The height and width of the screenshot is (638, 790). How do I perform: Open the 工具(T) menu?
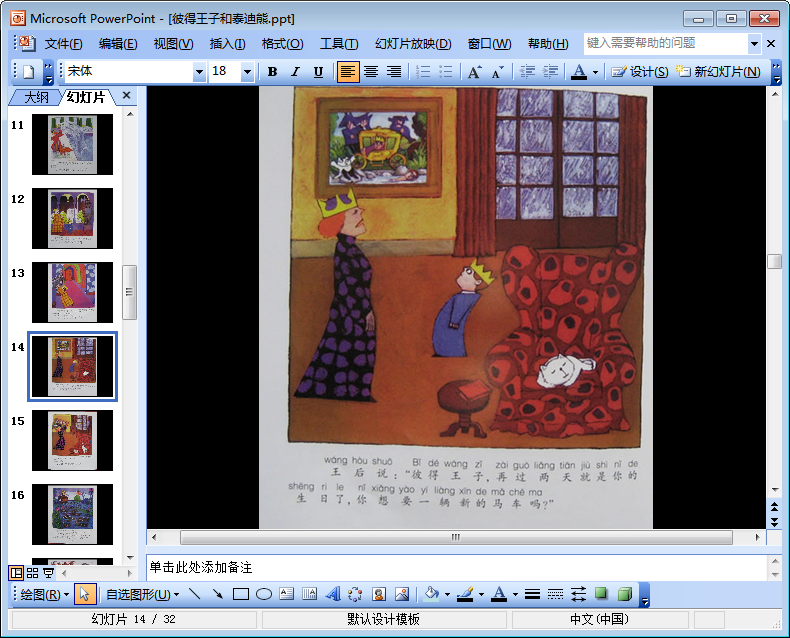tap(339, 44)
